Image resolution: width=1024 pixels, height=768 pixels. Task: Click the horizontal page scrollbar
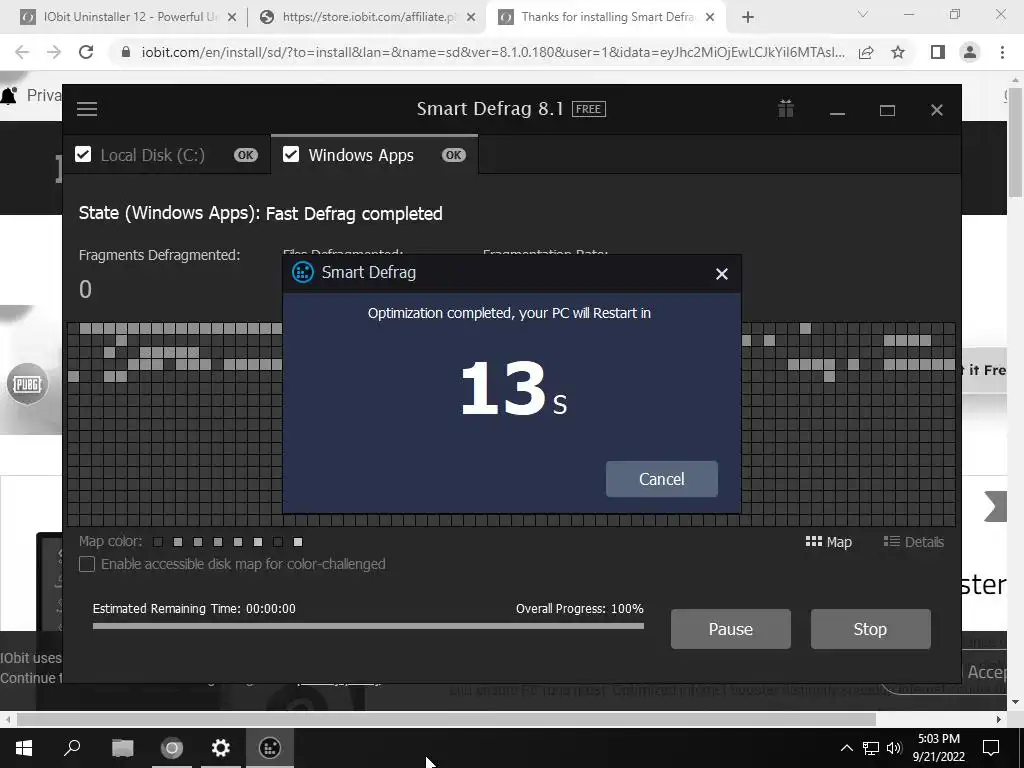pyautogui.click(x=446, y=719)
